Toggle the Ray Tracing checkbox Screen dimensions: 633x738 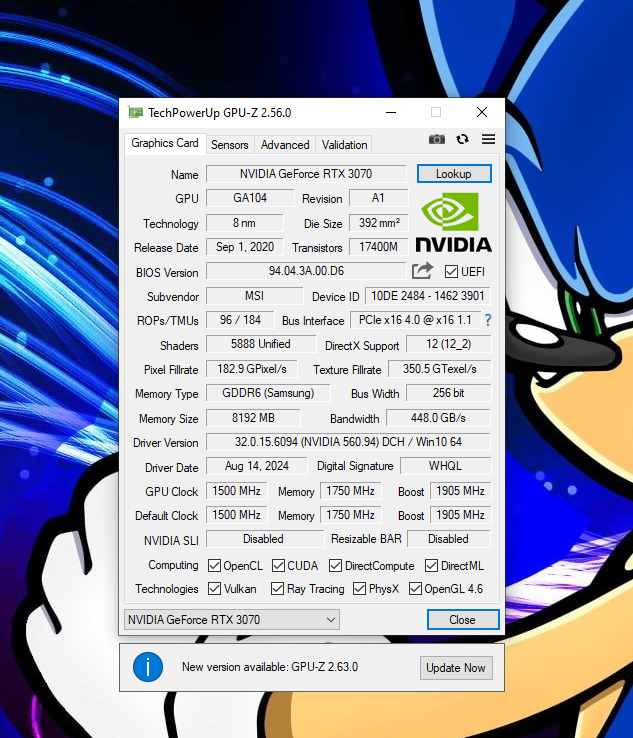277,588
